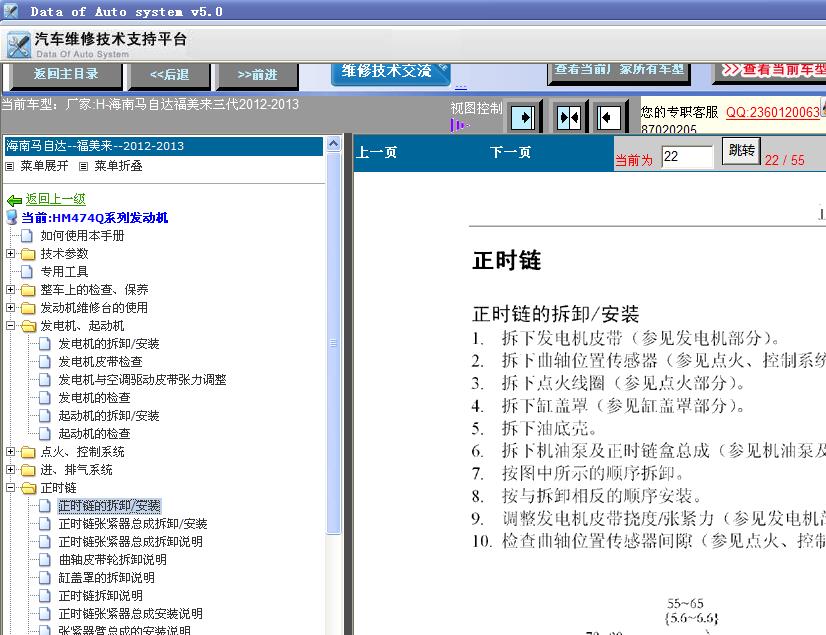Click the page icon for 起动机的拆卸/安装

click(45, 416)
